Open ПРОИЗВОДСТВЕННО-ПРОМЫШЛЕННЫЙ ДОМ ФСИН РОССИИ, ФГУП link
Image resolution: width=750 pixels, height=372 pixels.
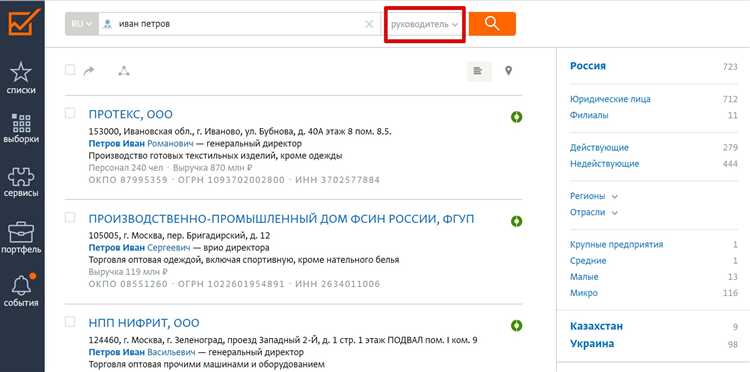point(281,219)
